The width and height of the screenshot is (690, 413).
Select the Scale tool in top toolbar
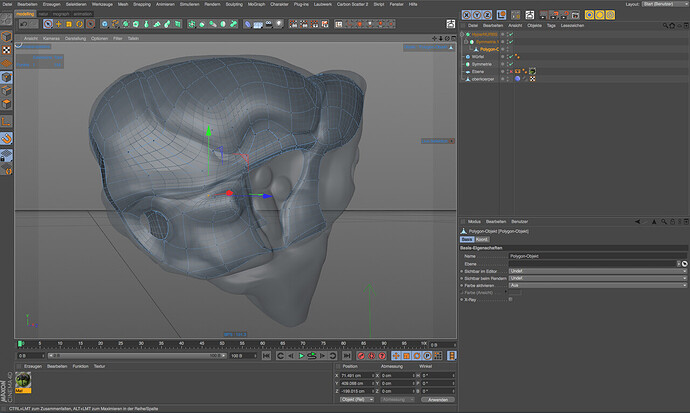click(69, 24)
